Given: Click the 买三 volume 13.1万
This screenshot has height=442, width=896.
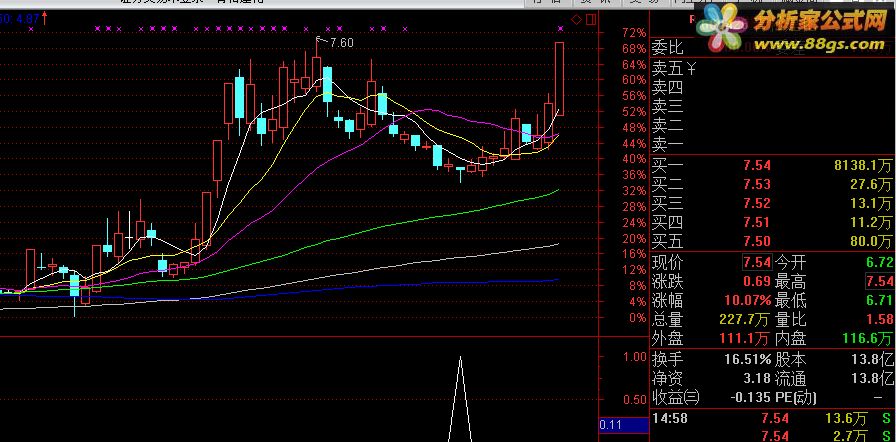Looking at the screenshot, I should [x=871, y=203].
